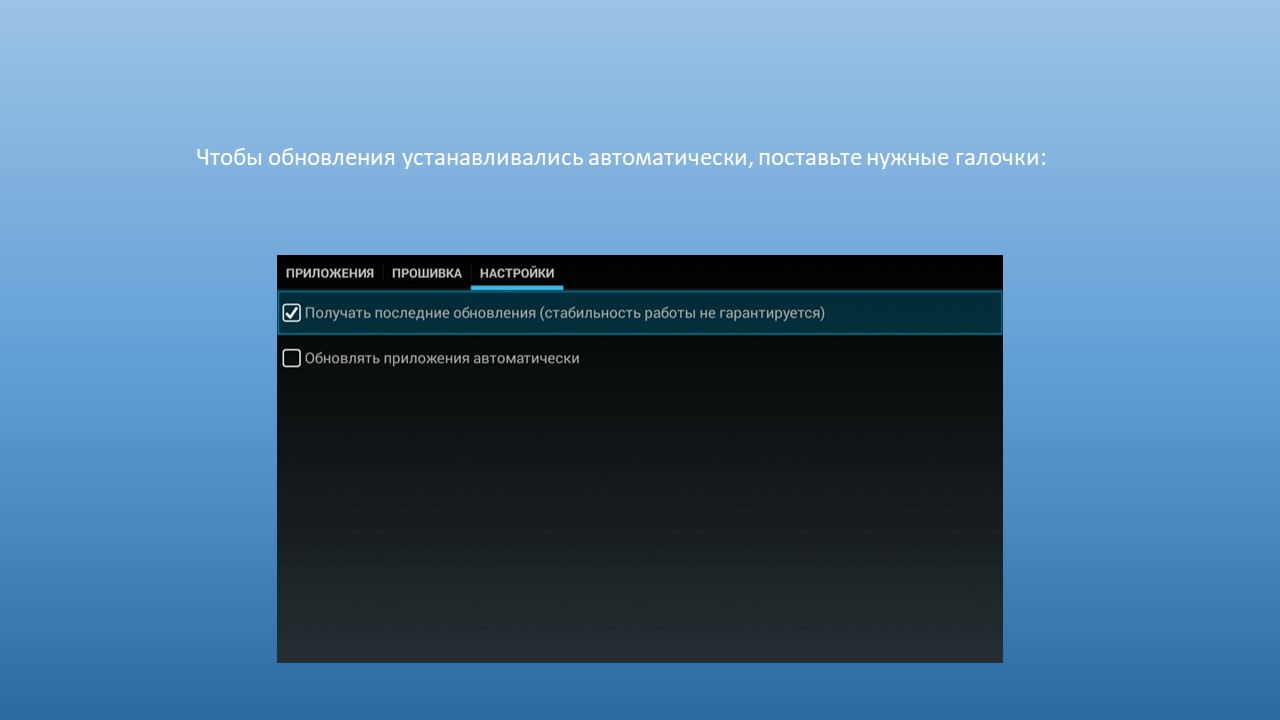Click the label Обновлять приложения автоматически
Image resolution: width=1280 pixels, height=720 pixels.
(x=442, y=358)
